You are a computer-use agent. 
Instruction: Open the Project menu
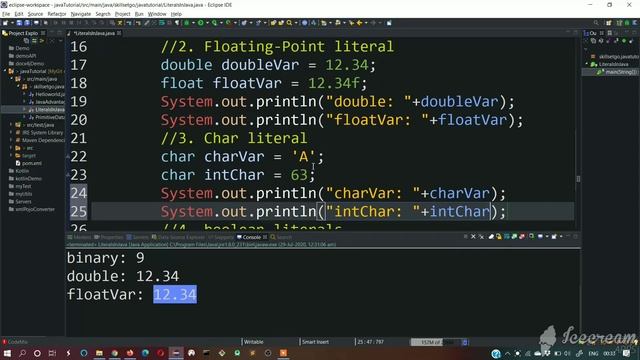(x=122, y=14)
